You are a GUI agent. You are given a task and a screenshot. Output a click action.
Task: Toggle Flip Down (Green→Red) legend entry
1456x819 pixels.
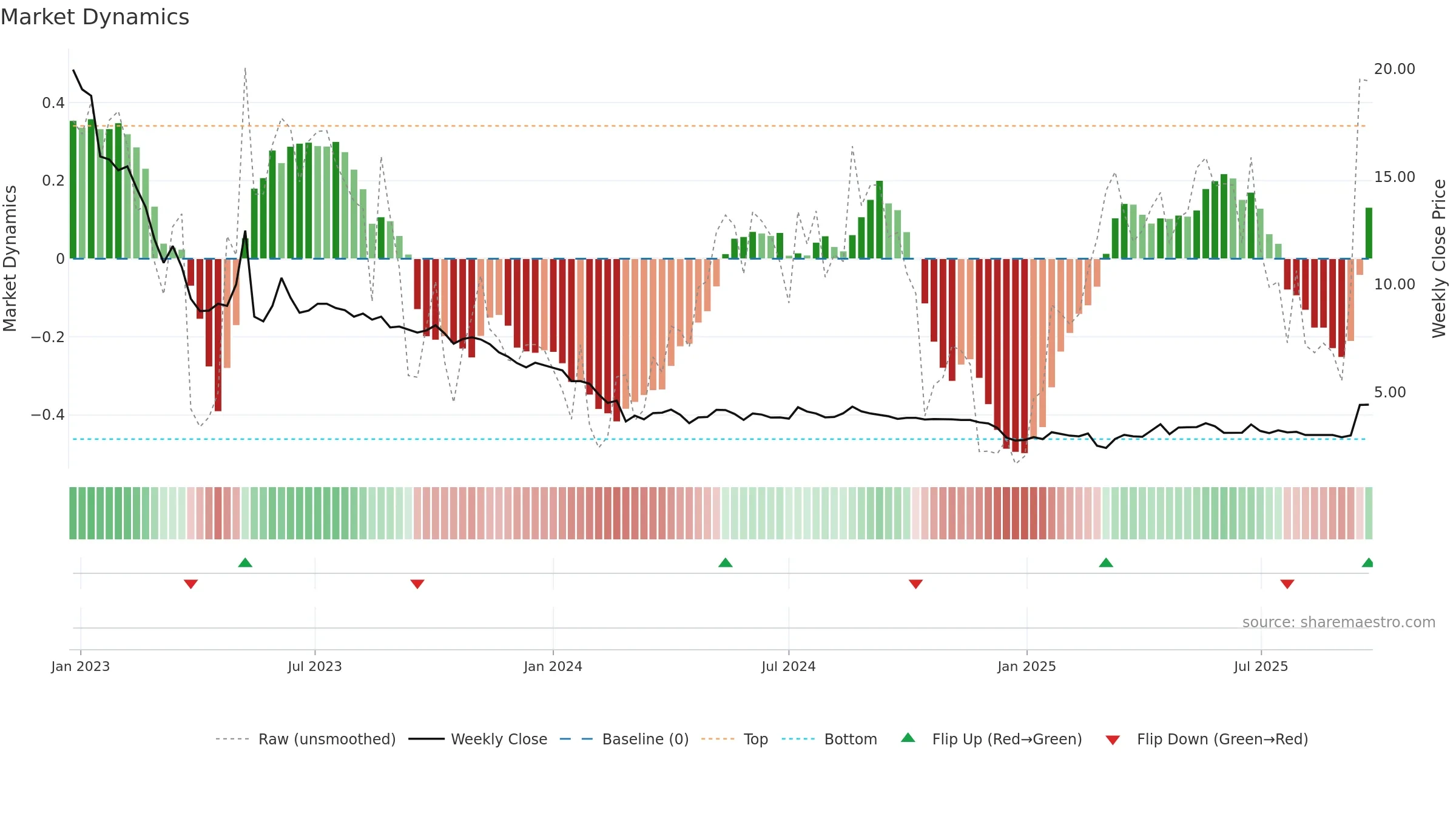(1207, 739)
